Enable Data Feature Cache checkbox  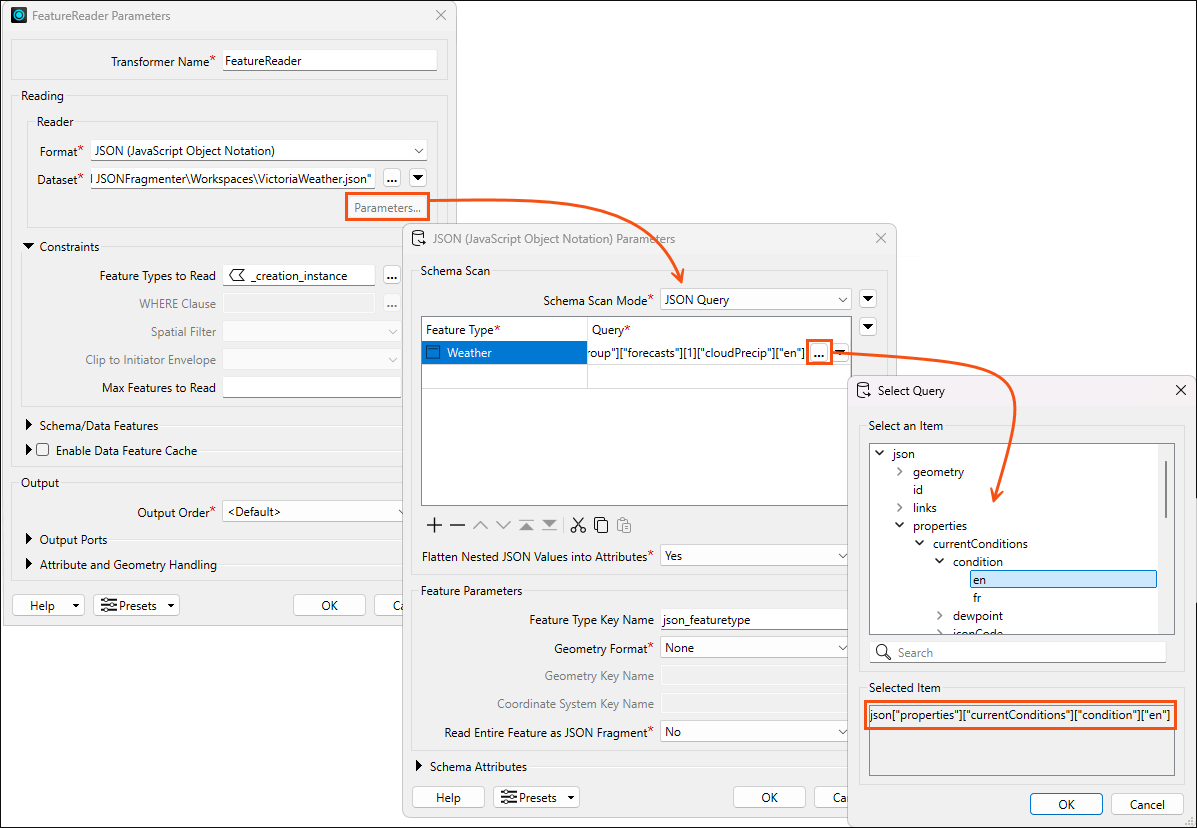click(43, 451)
